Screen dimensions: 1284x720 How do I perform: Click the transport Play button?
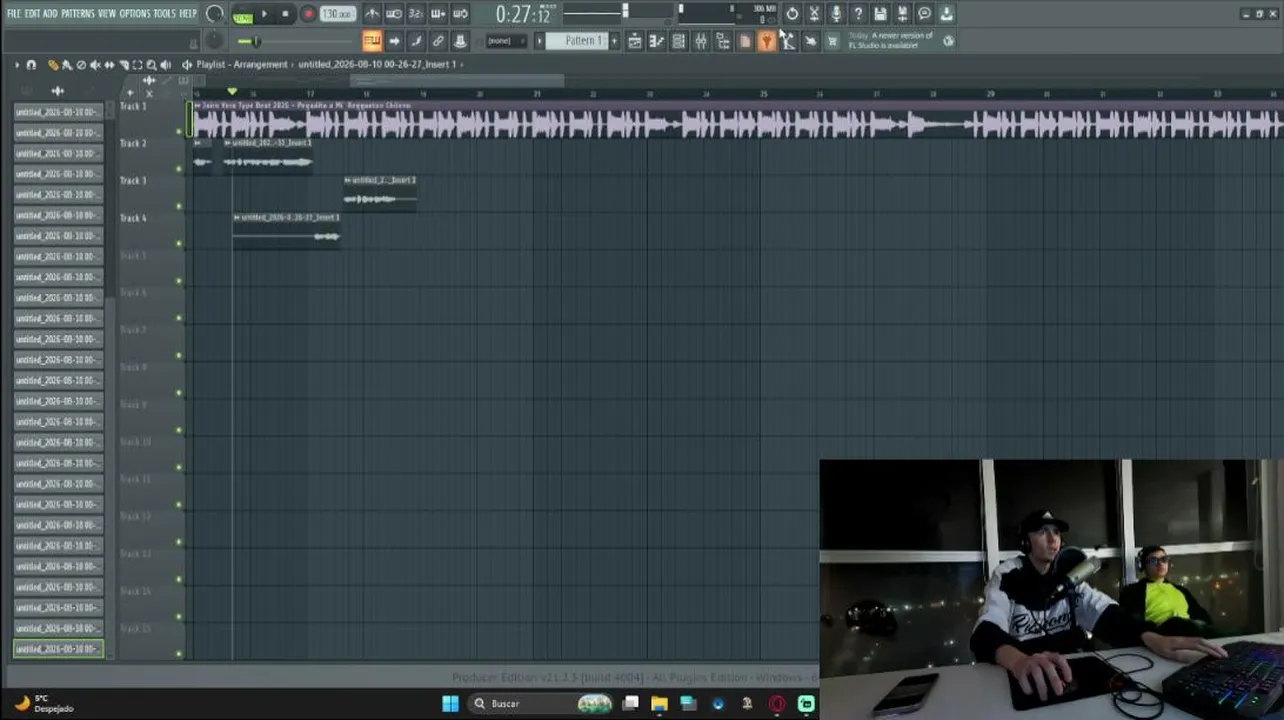[x=264, y=14]
